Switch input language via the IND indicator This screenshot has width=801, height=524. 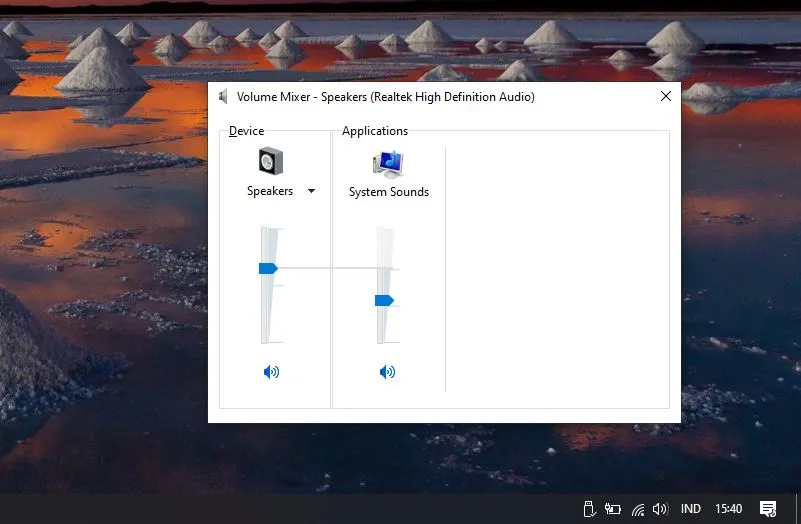691,509
